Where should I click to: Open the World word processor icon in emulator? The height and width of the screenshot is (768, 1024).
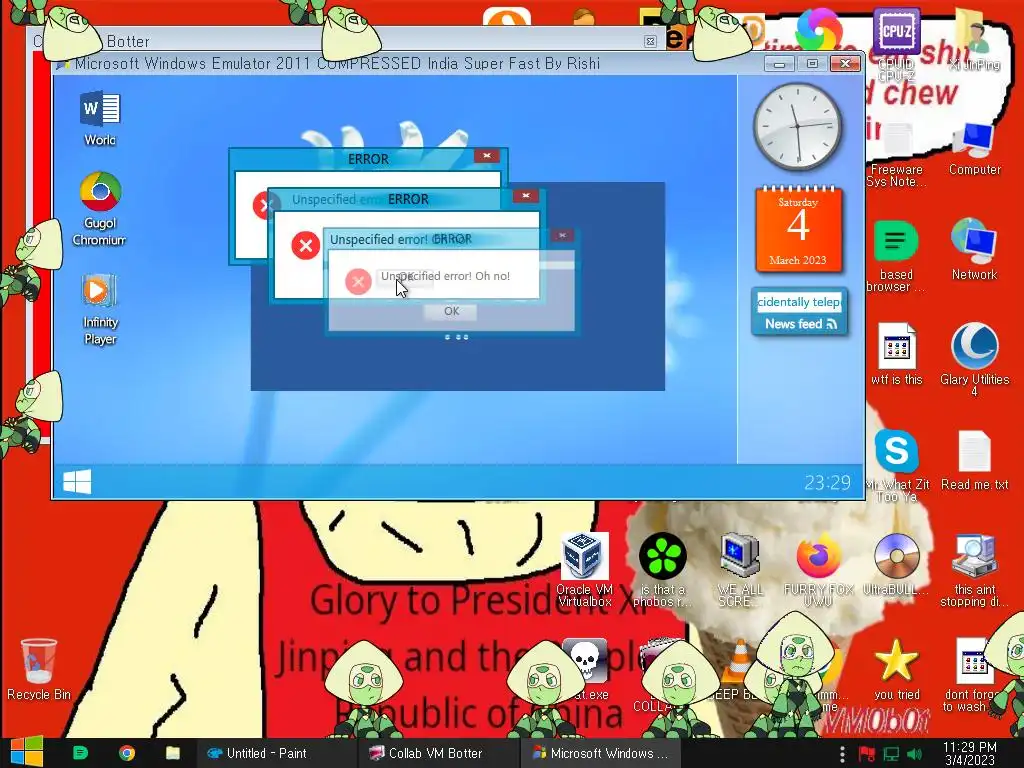coord(100,118)
